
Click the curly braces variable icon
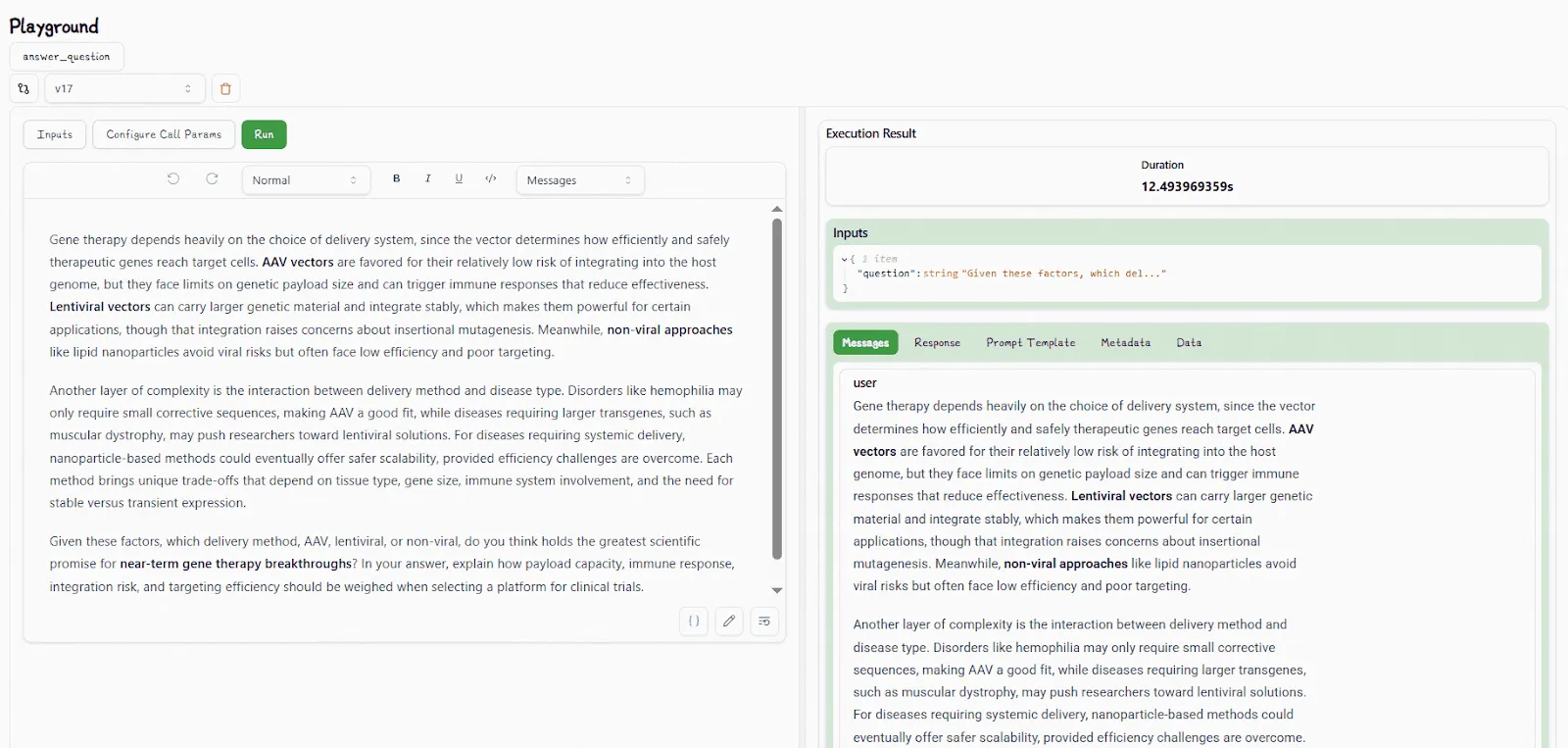(x=693, y=621)
